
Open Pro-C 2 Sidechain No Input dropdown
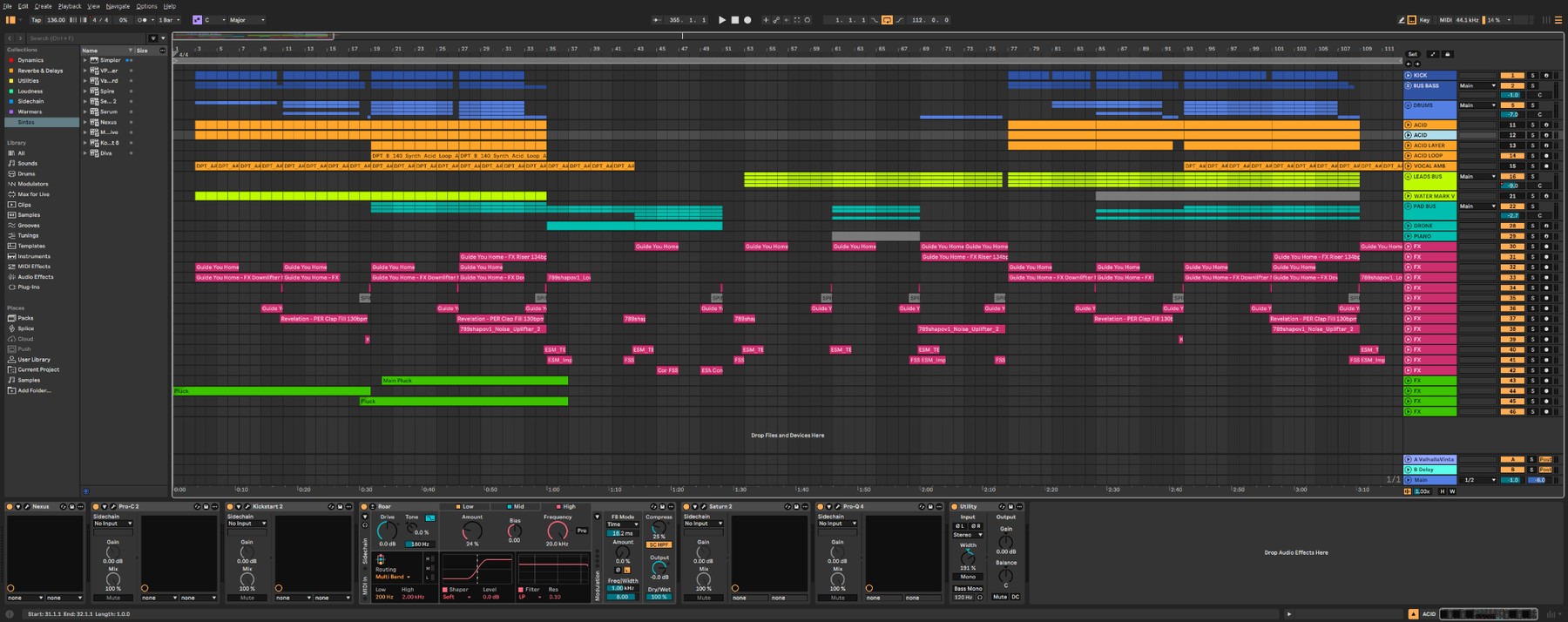[x=112, y=524]
